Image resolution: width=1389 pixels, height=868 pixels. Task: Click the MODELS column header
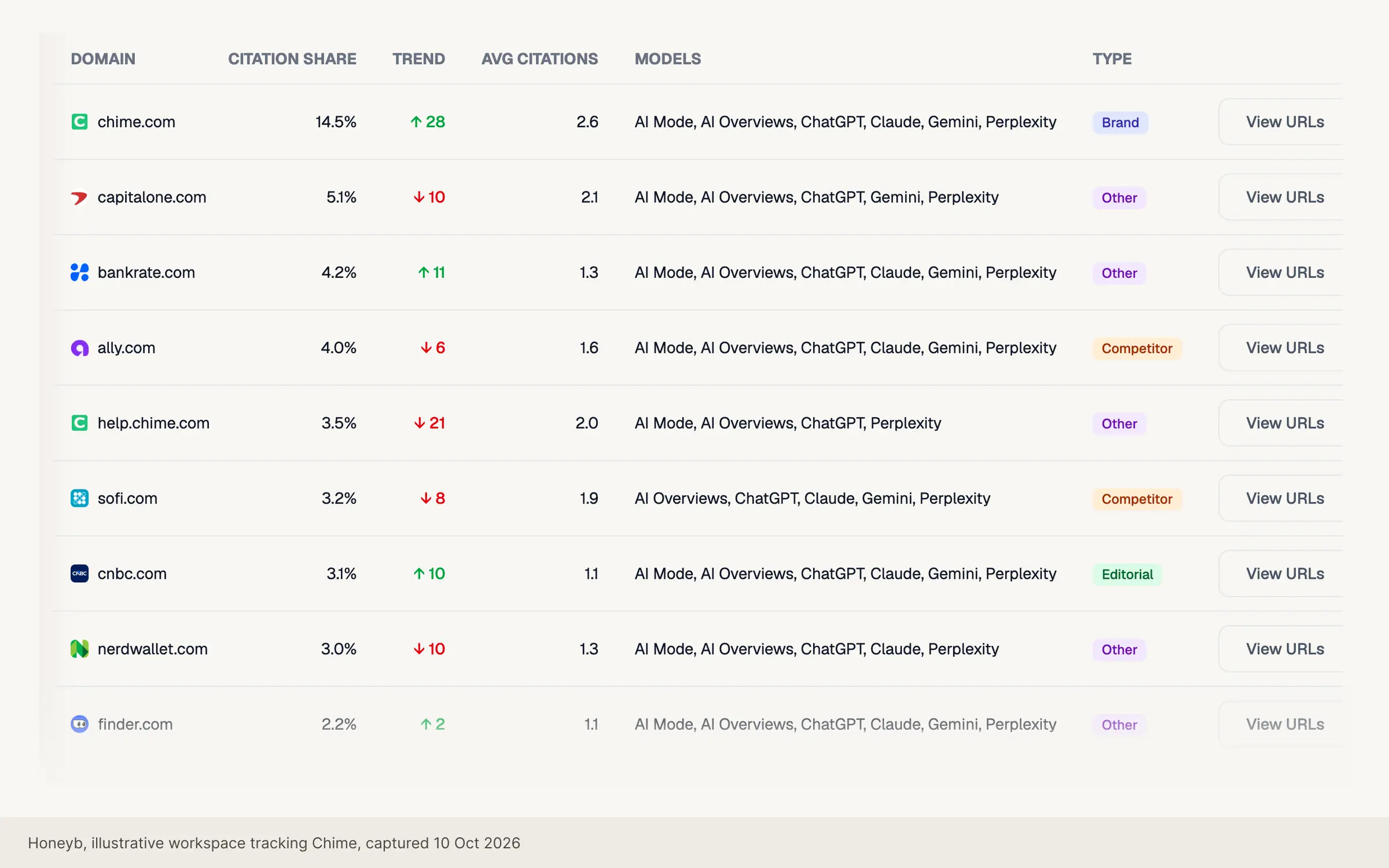(668, 59)
